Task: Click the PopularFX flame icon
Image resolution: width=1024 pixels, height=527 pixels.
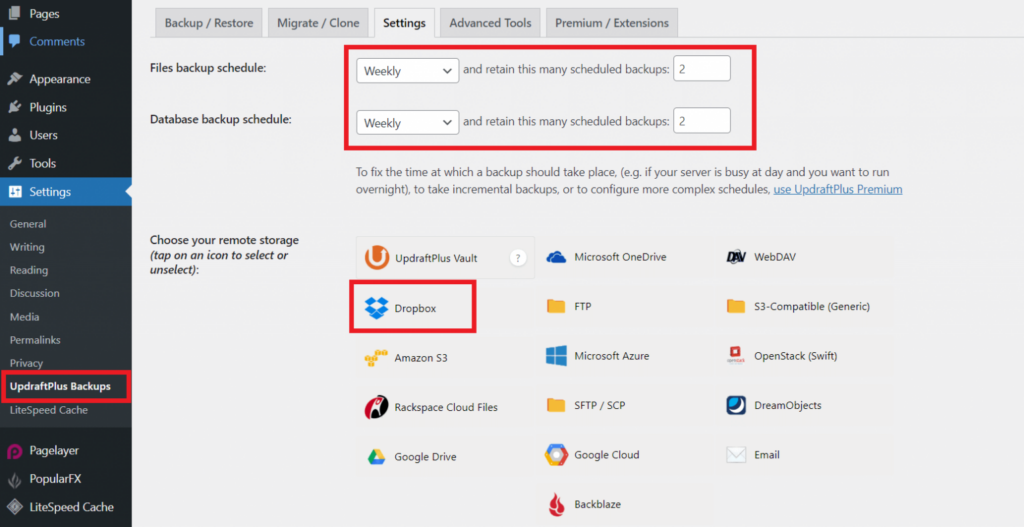Action: pos(14,479)
